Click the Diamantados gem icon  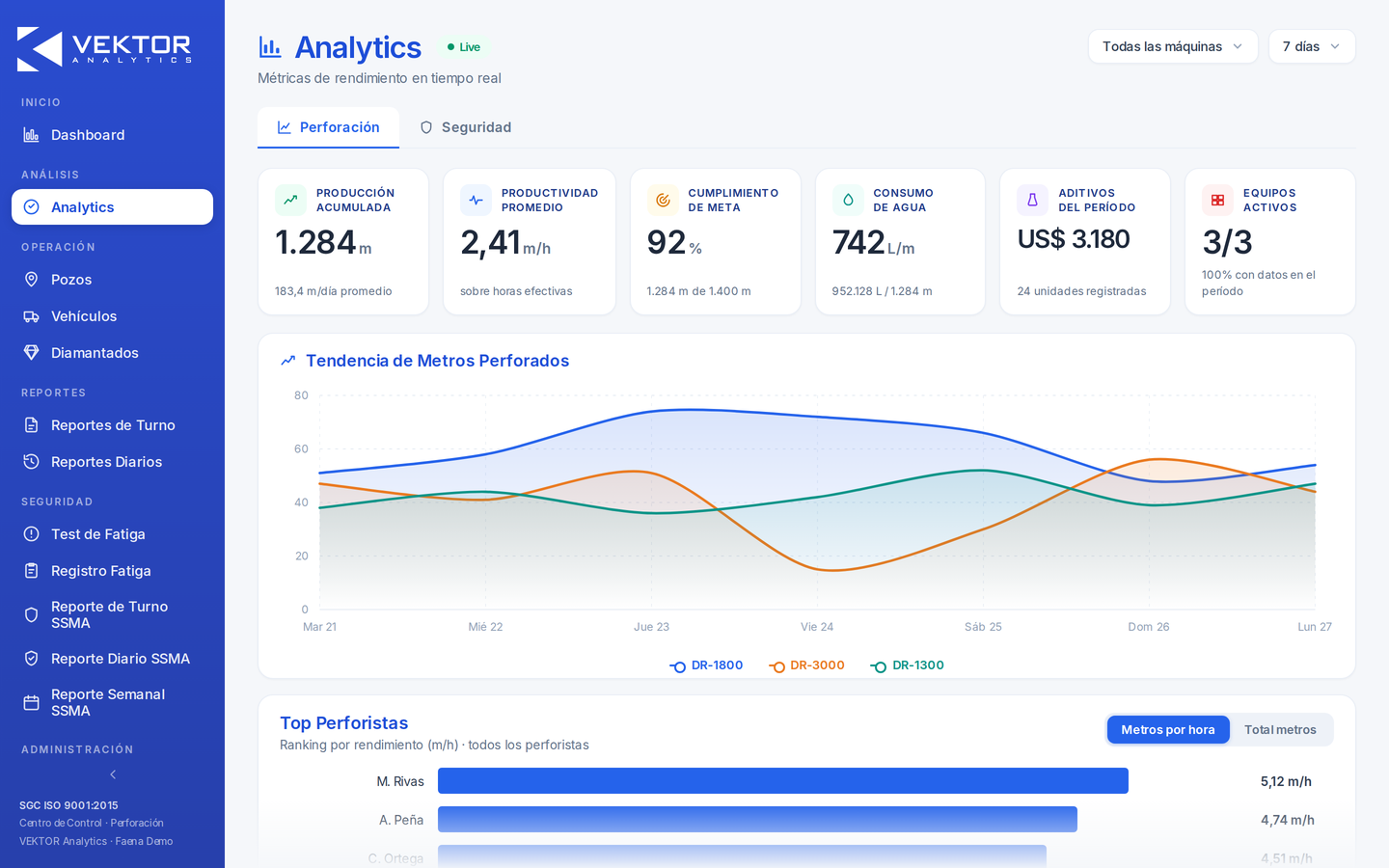click(31, 353)
